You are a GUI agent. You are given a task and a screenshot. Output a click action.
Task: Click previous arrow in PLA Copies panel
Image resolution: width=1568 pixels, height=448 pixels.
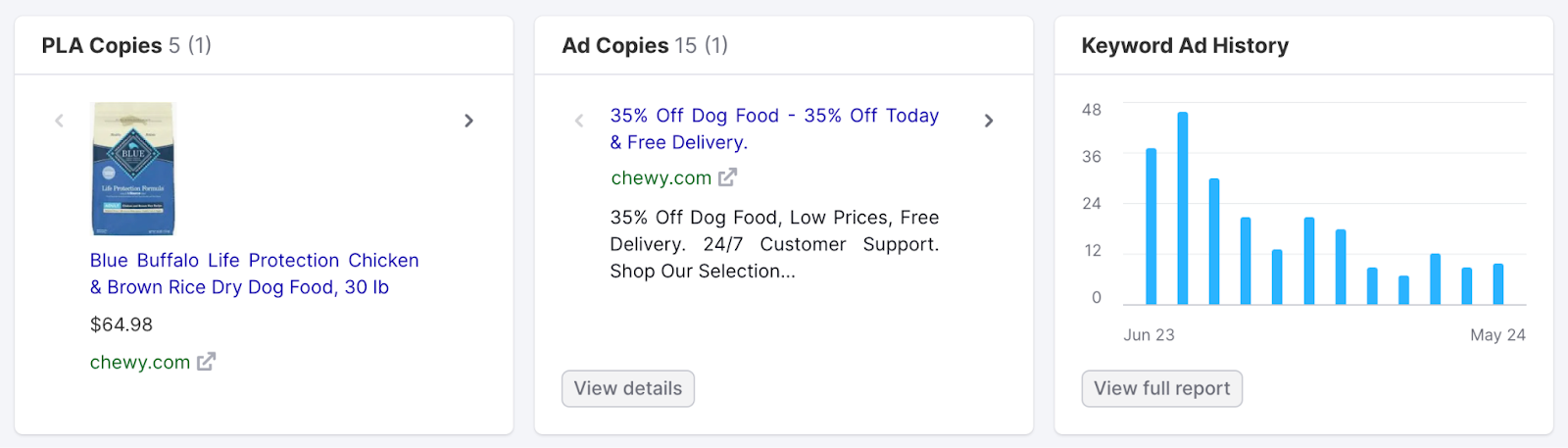59,121
